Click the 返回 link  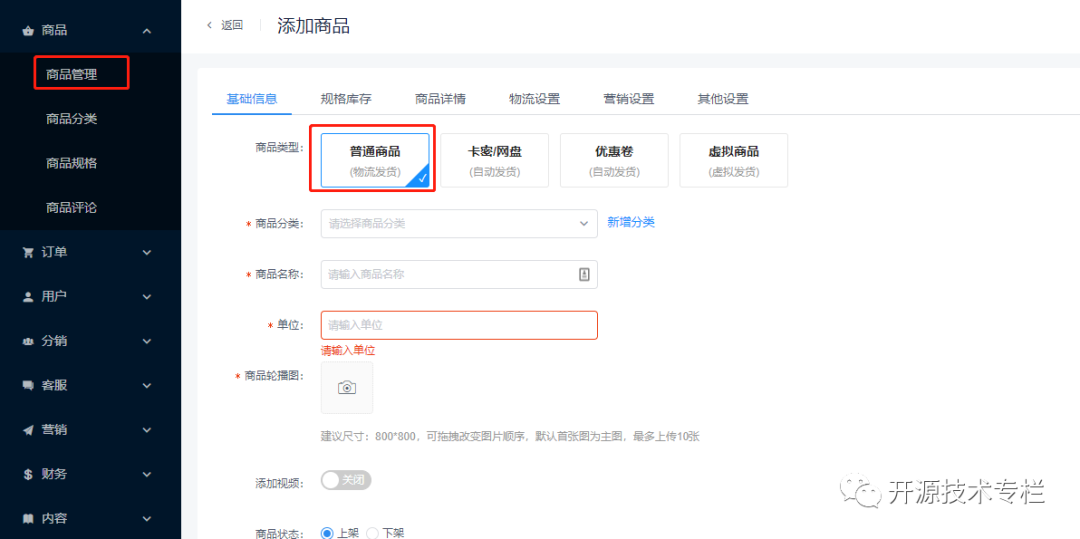pos(231,25)
